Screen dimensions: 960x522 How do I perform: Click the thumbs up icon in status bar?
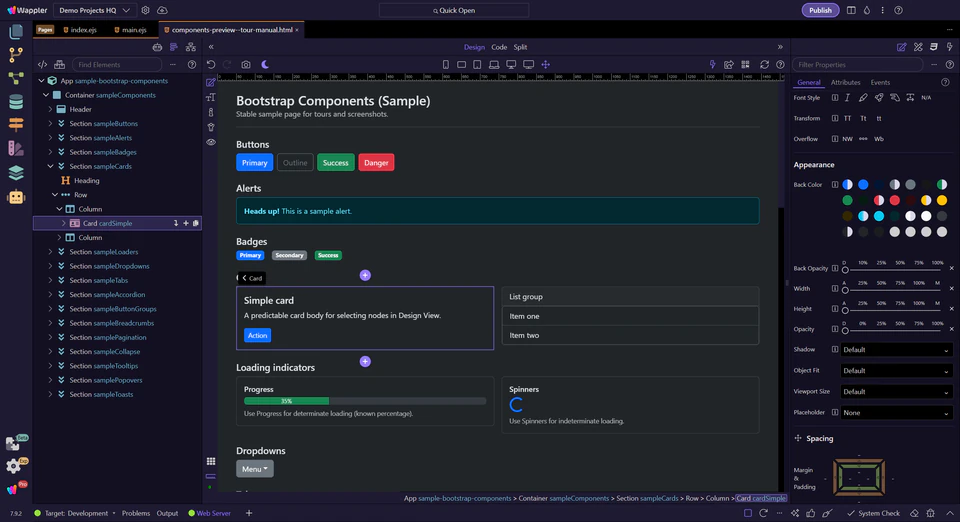pyautogui.click(x=811, y=513)
